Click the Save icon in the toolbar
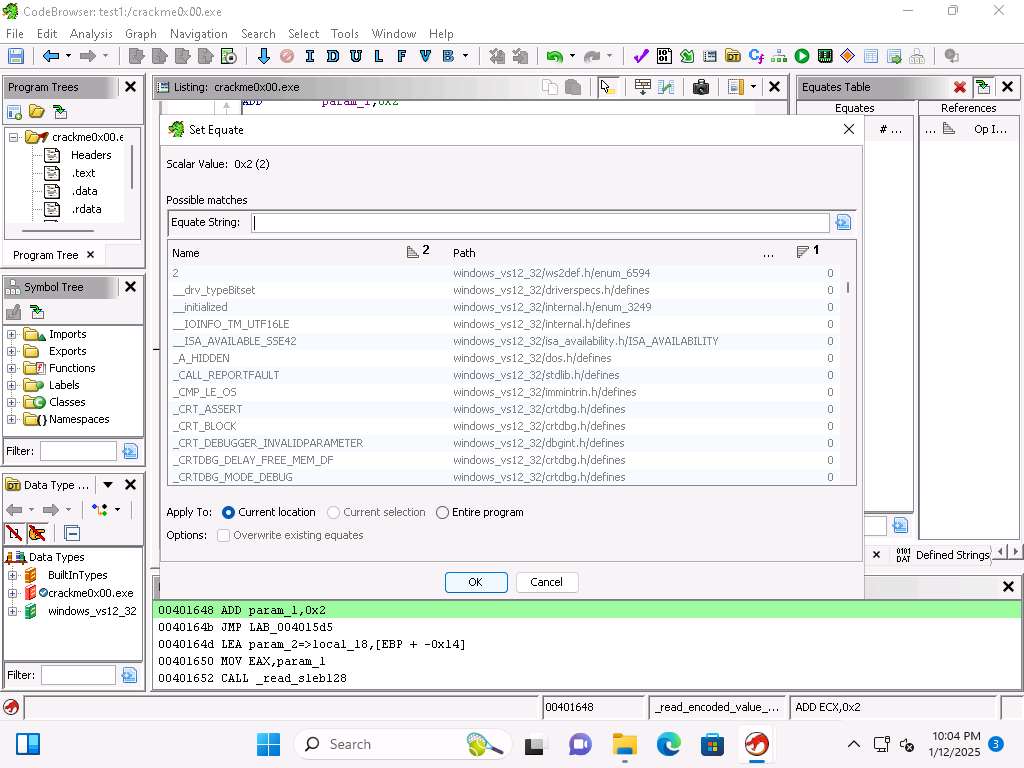This screenshot has height=768, width=1024. [x=16, y=57]
